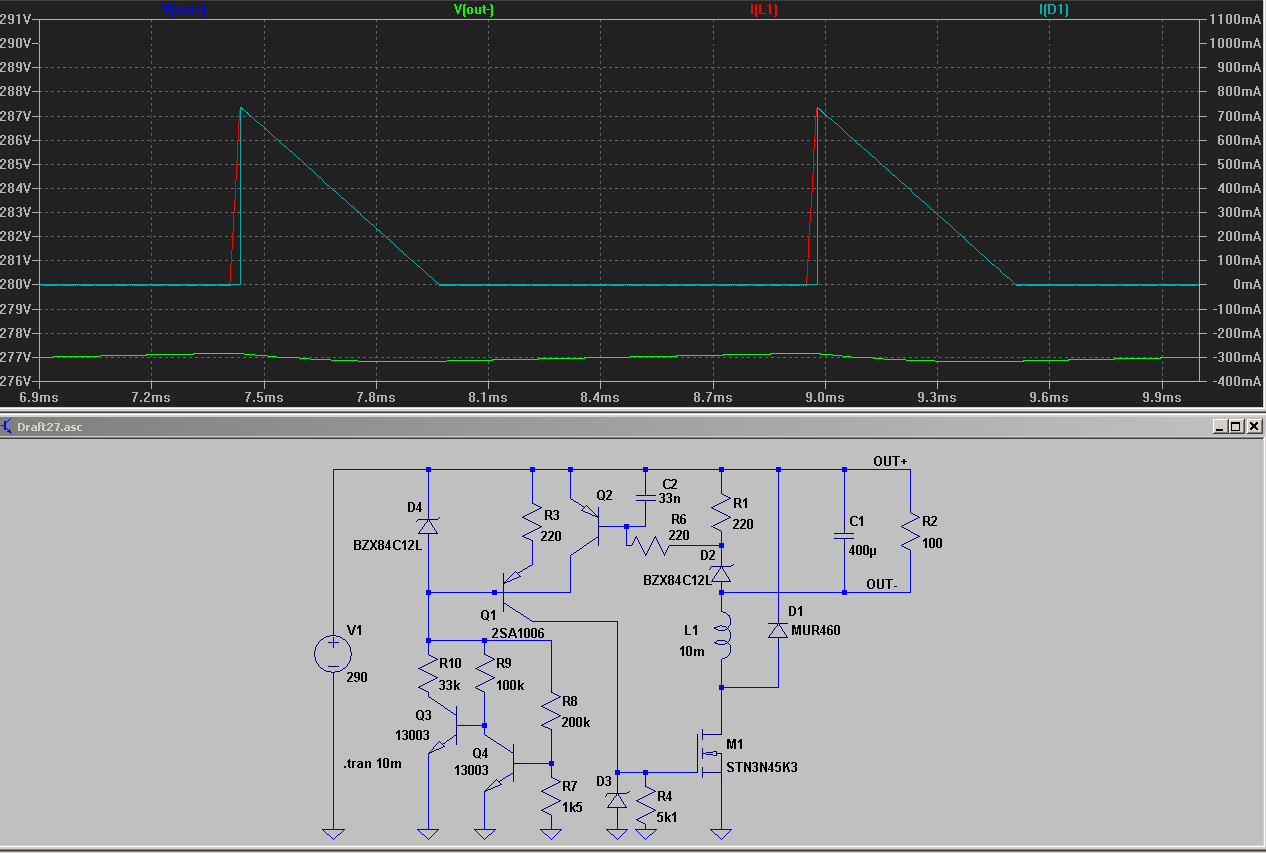Select the V(out+) trace label

point(184,9)
